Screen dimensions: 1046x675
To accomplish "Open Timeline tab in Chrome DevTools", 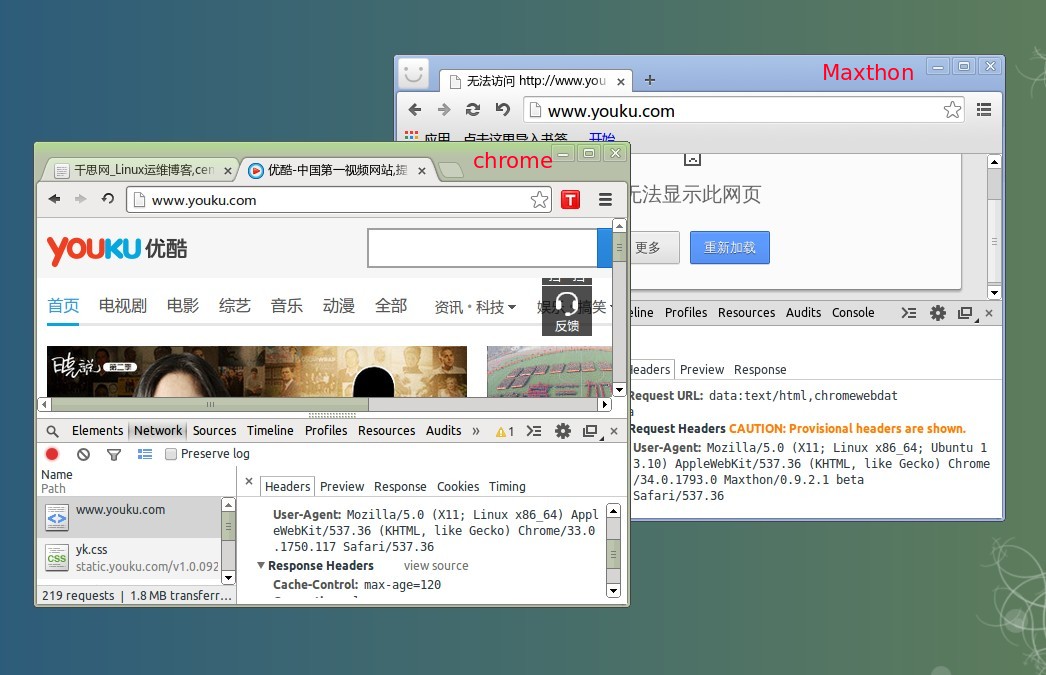I will [x=270, y=431].
